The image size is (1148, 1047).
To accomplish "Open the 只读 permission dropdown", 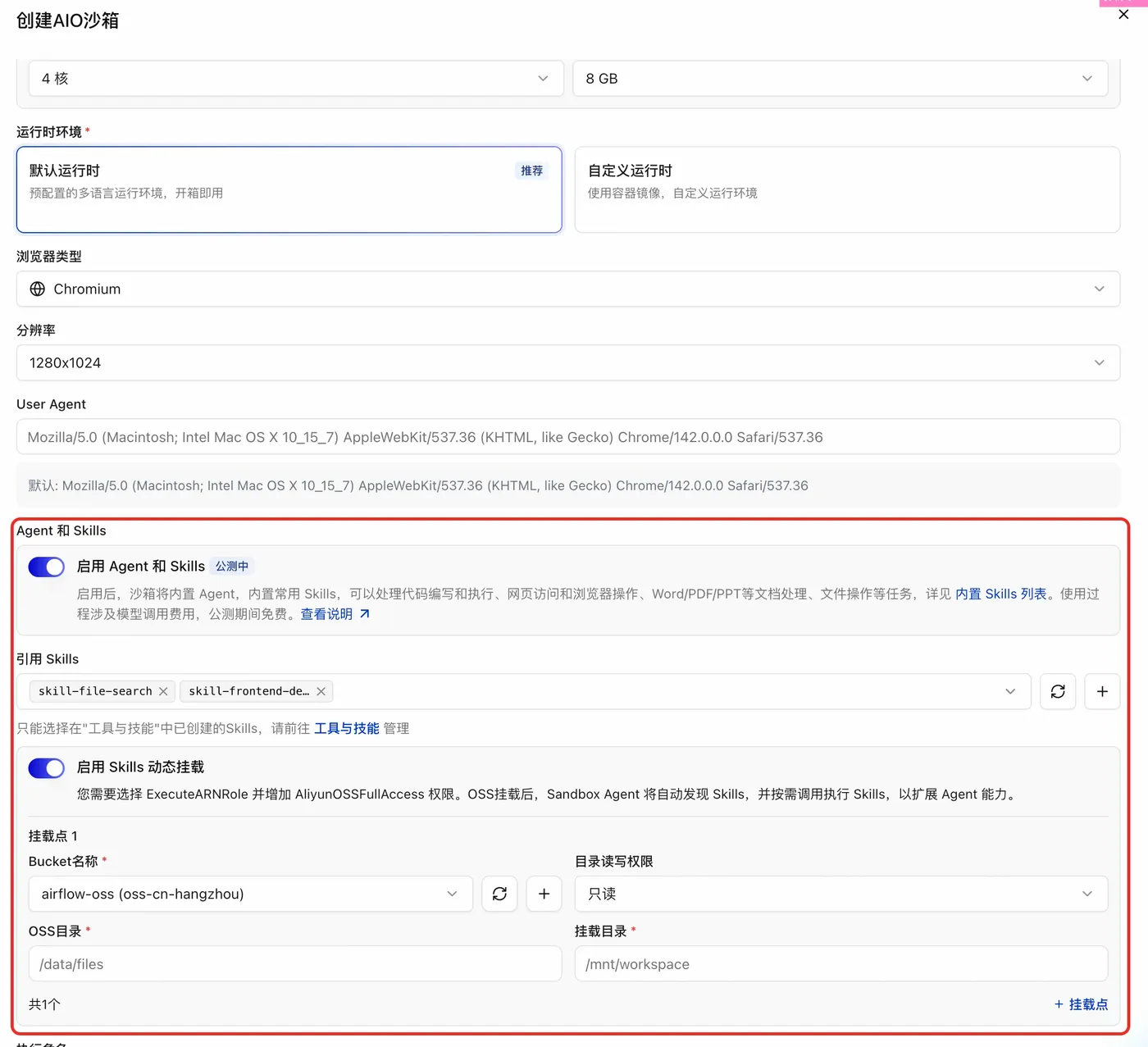I will coord(841,894).
